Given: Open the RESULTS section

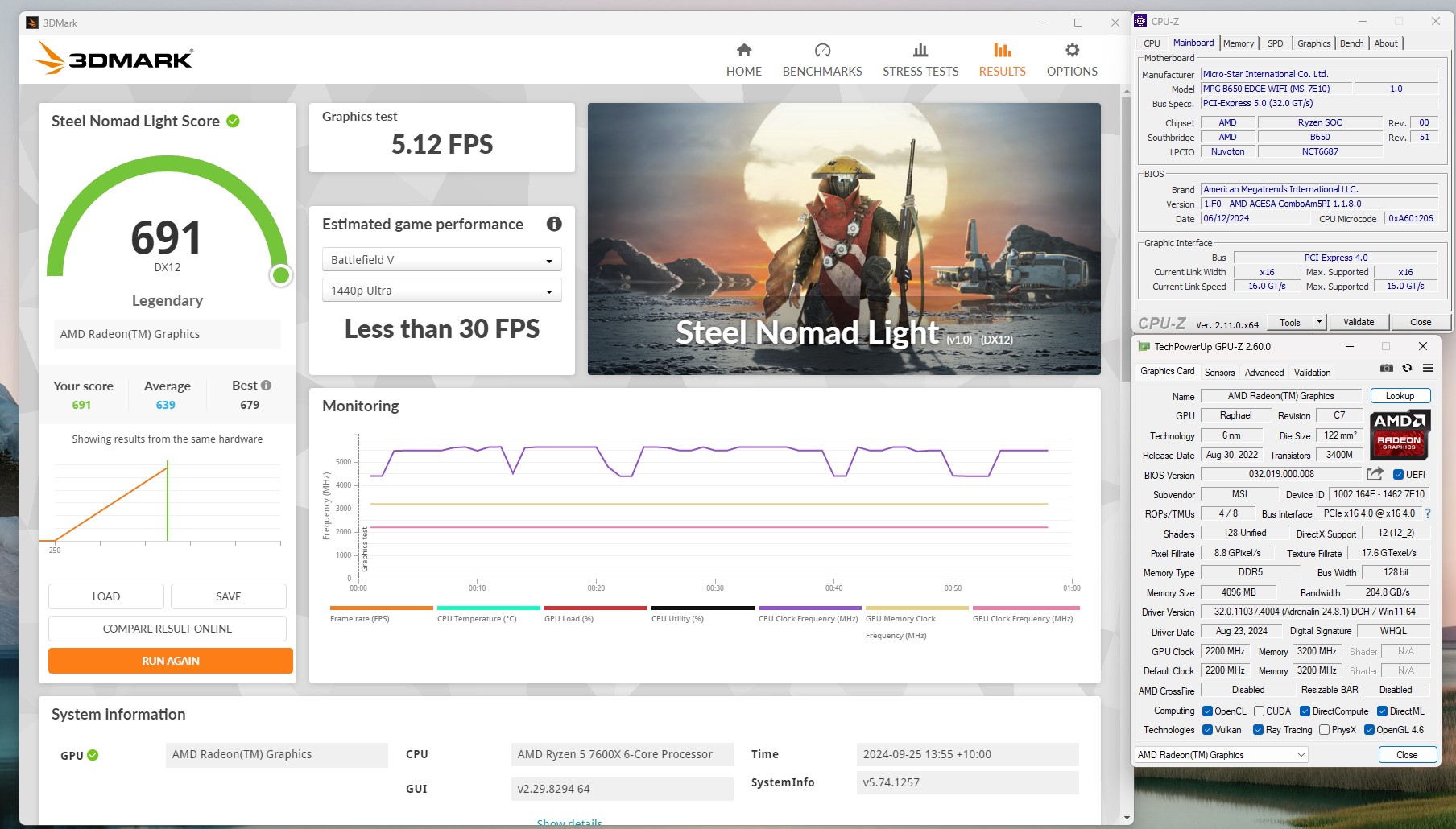Looking at the screenshot, I should [1002, 60].
